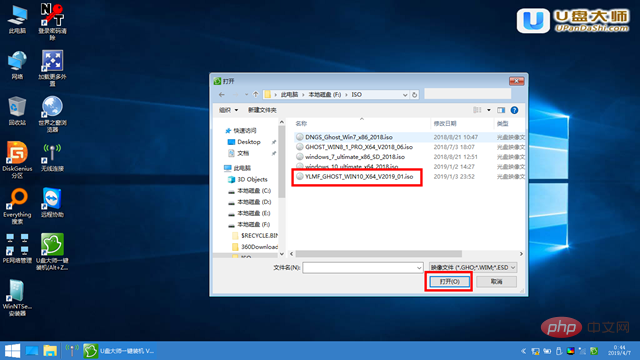Expand the address bar history dropdown
The image size is (640, 360).
[x=405, y=95]
